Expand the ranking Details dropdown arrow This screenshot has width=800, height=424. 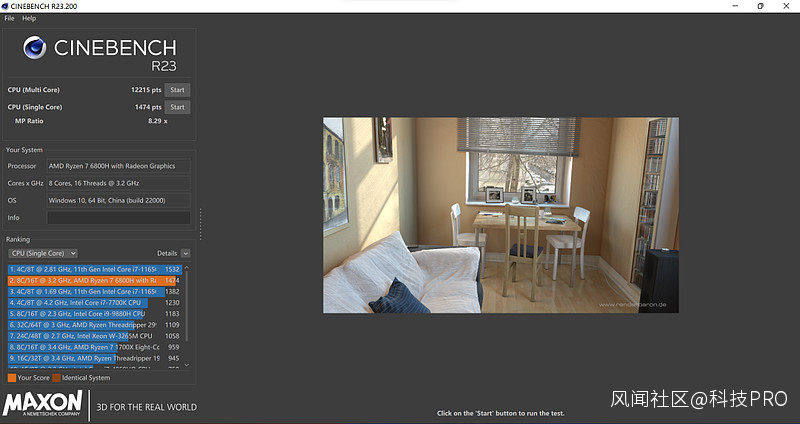tap(185, 253)
